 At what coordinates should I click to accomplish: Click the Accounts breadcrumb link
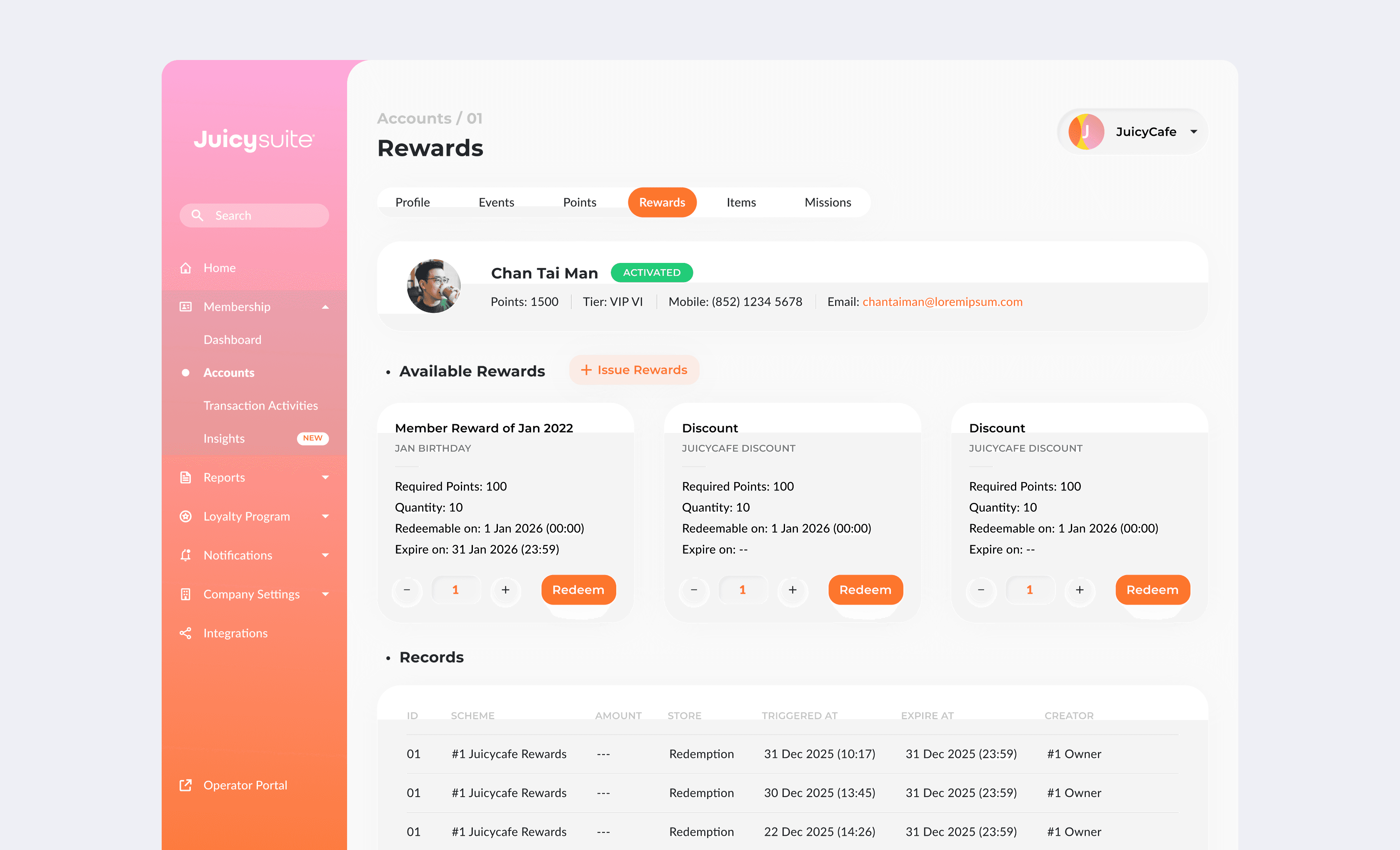414,118
